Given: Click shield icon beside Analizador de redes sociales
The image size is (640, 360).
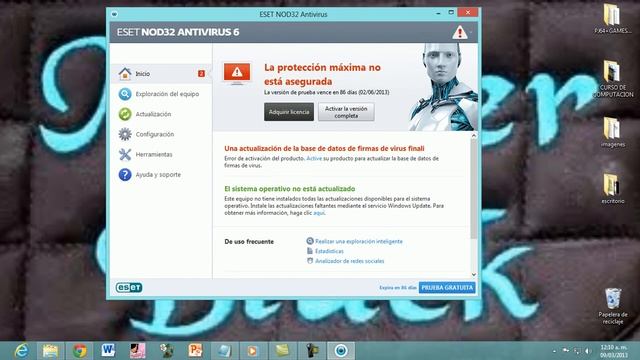Looking at the screenshot, I should tap(310, 261).
